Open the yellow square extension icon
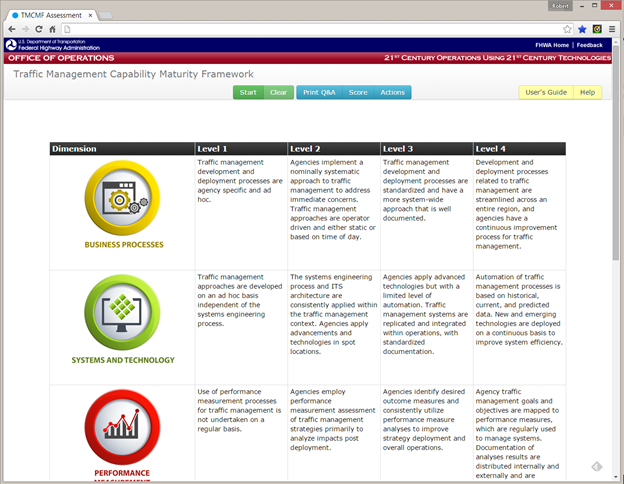The width and height of the screenshot is (624, 484). (x=597, y=29)
